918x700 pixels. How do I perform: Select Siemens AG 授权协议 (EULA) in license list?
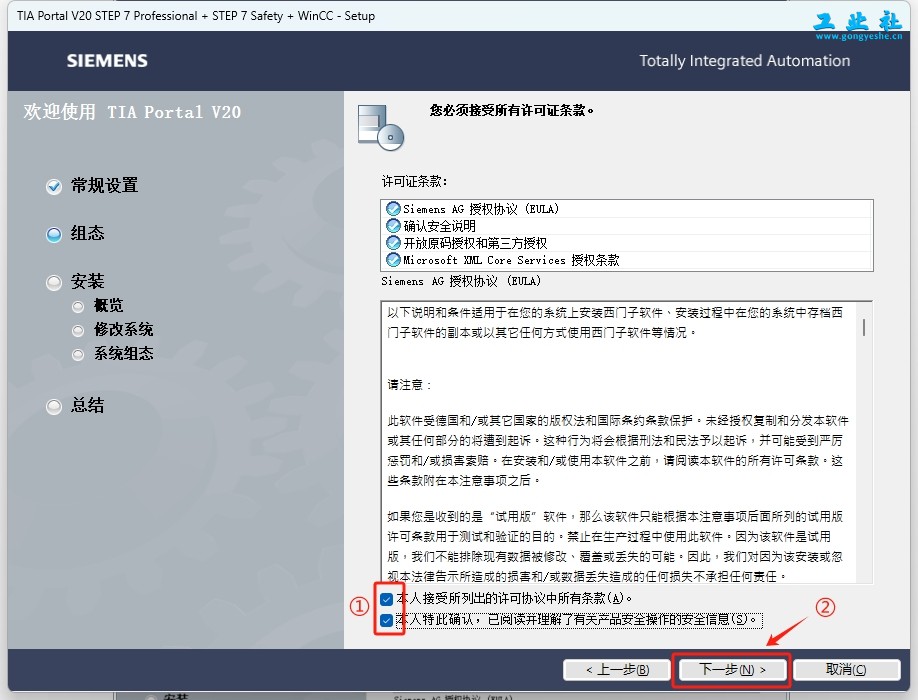pyautogui.click(x=626, y=209)
